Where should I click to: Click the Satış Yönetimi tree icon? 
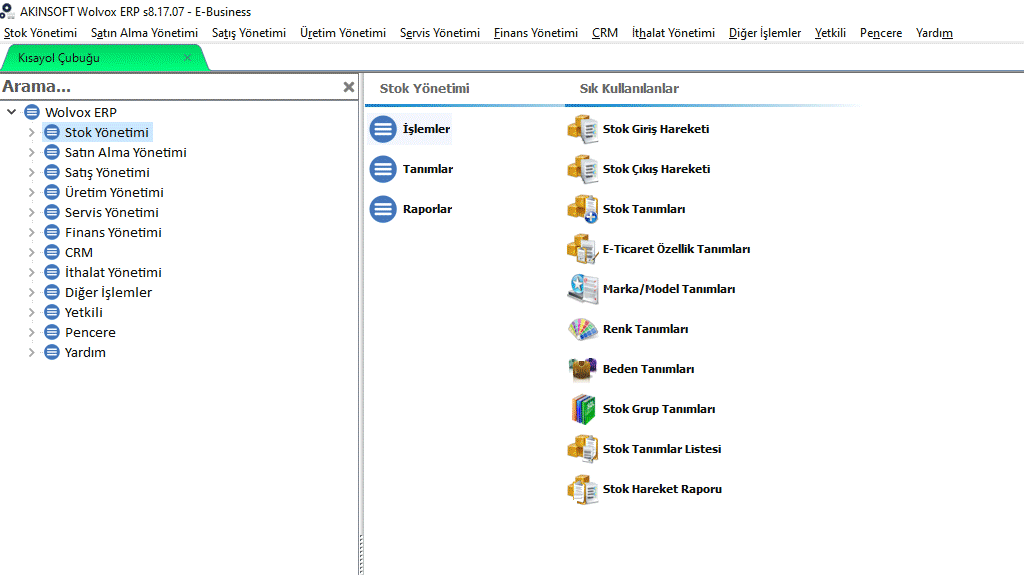coord(52,172)
